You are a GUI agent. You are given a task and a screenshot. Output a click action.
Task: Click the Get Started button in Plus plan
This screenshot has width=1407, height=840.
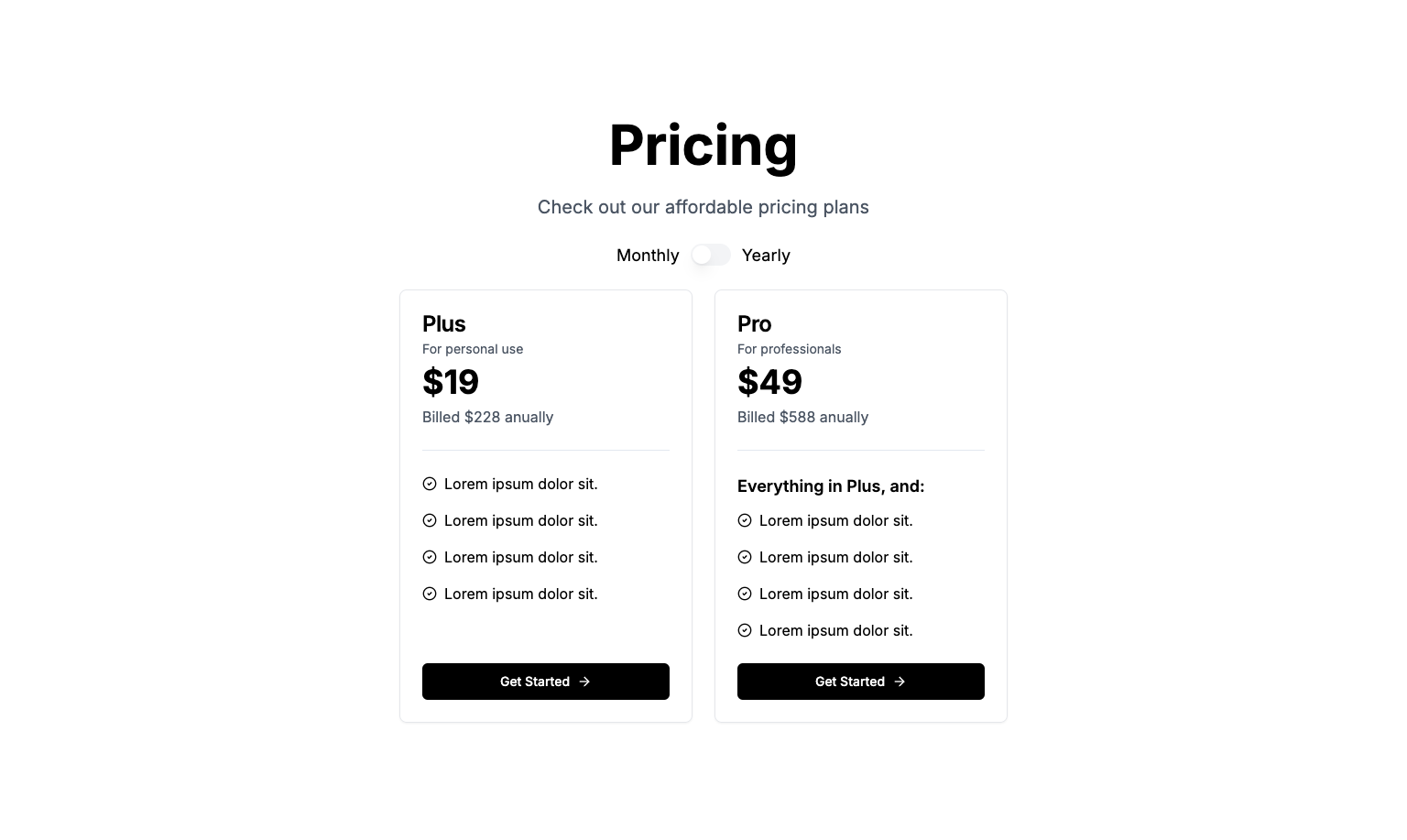(x=546, y=682)
